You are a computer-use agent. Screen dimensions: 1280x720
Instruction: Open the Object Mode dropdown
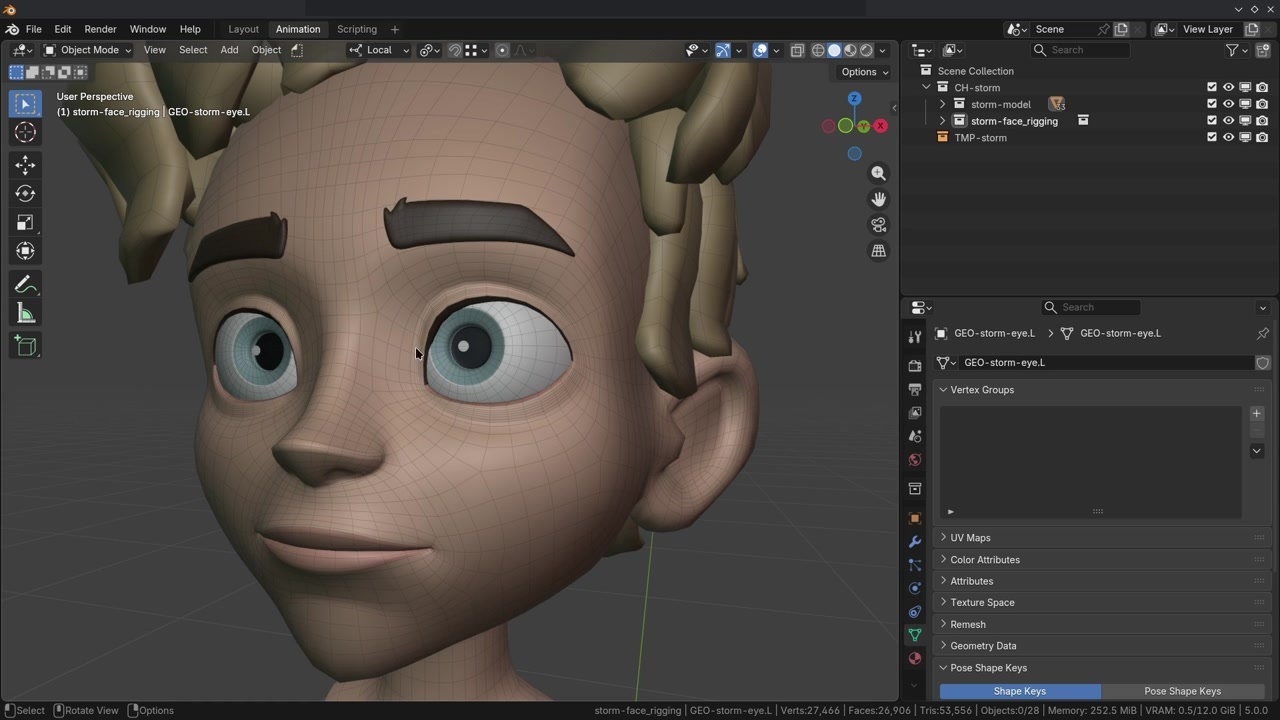[x=88, y=50]
